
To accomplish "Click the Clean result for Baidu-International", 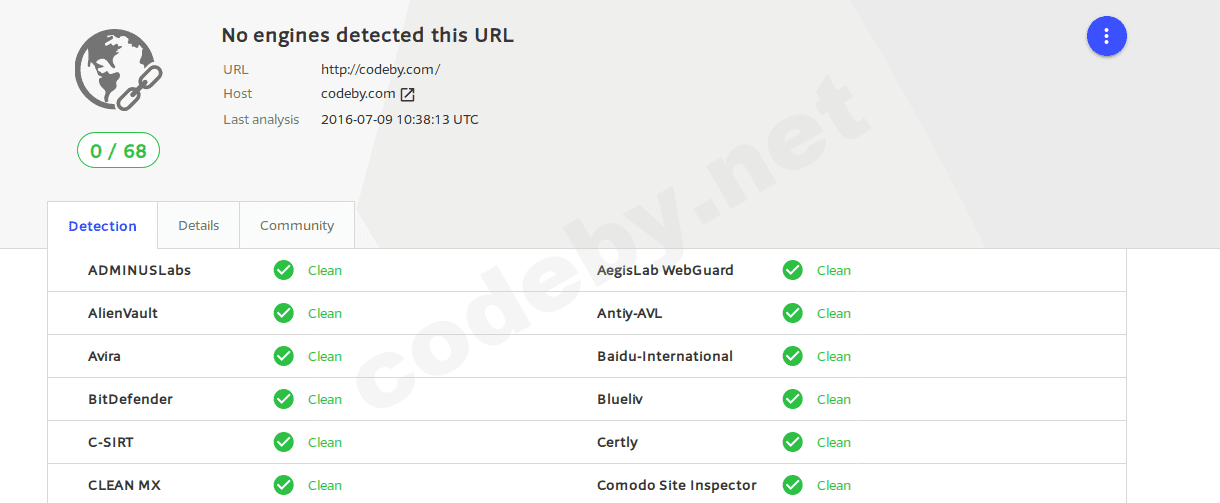I will (833, 356).
